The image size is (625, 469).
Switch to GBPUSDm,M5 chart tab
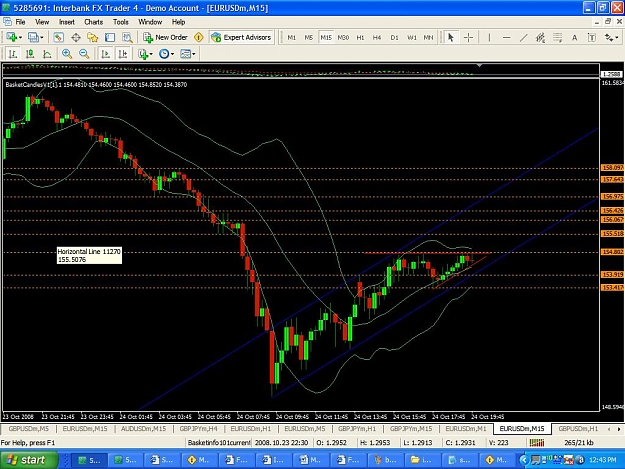tap(29, 429)
